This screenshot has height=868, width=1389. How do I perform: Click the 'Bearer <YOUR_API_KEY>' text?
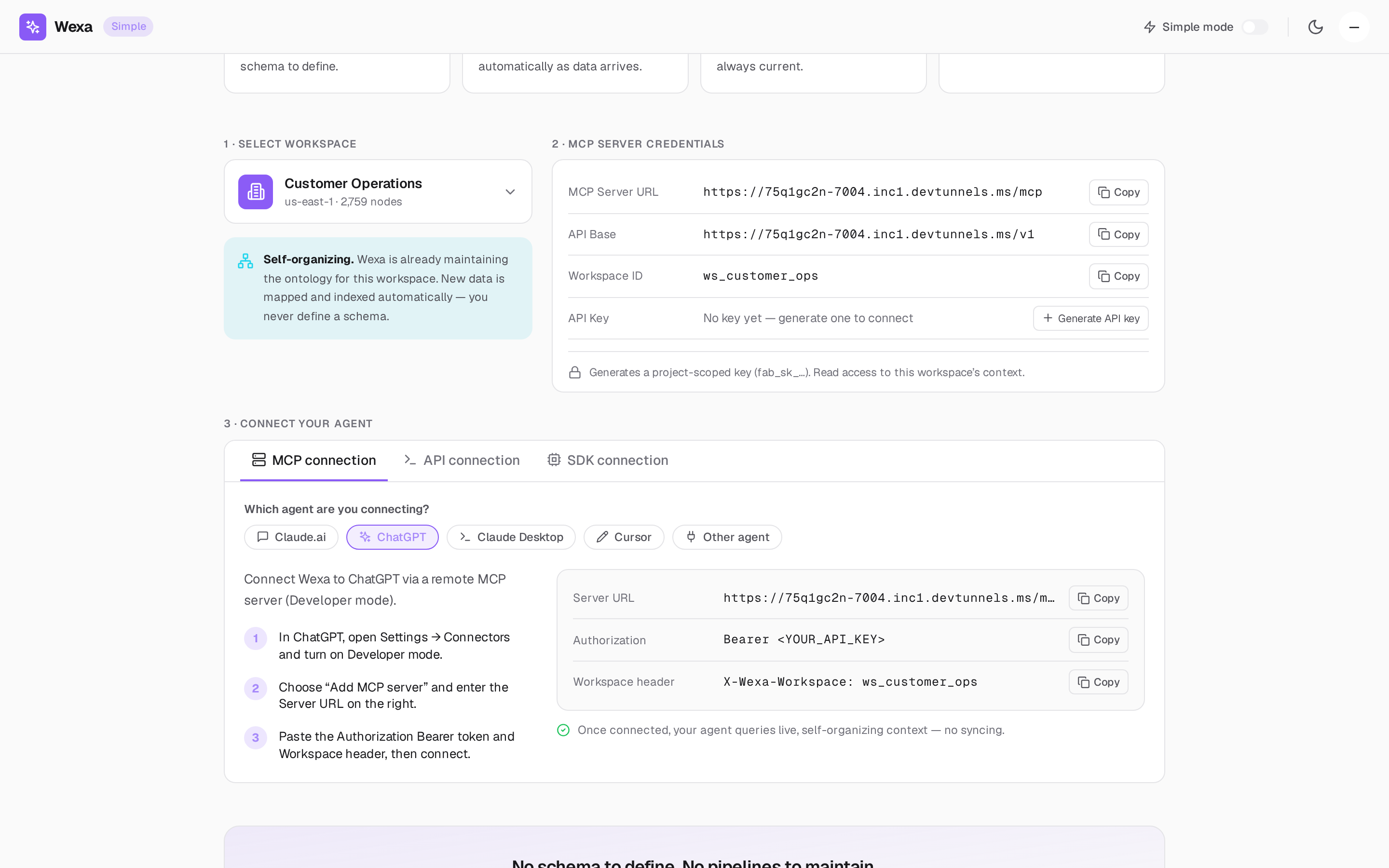coord(803,639)
